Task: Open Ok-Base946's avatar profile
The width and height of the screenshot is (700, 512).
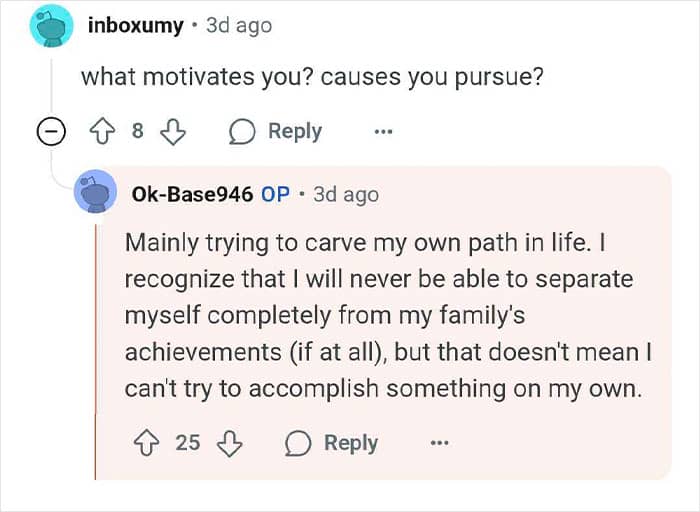Action: point(95,192)
